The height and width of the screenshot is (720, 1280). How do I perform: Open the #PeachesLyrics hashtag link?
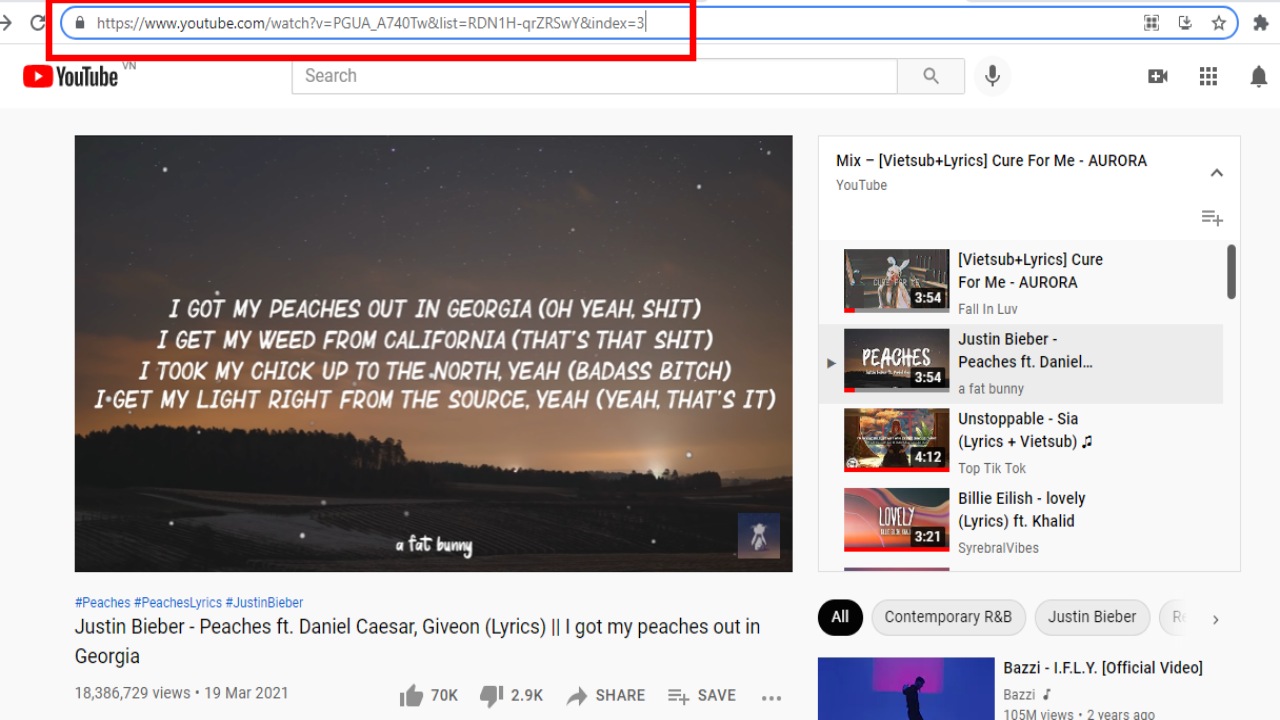click(178, 603)
